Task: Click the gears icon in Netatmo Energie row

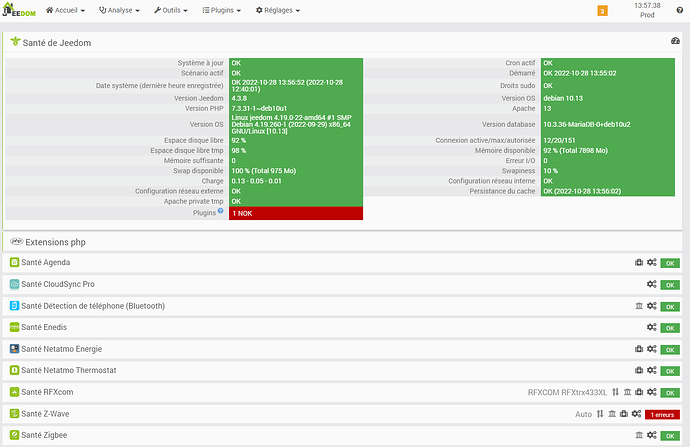Action: tap(652, 349)
